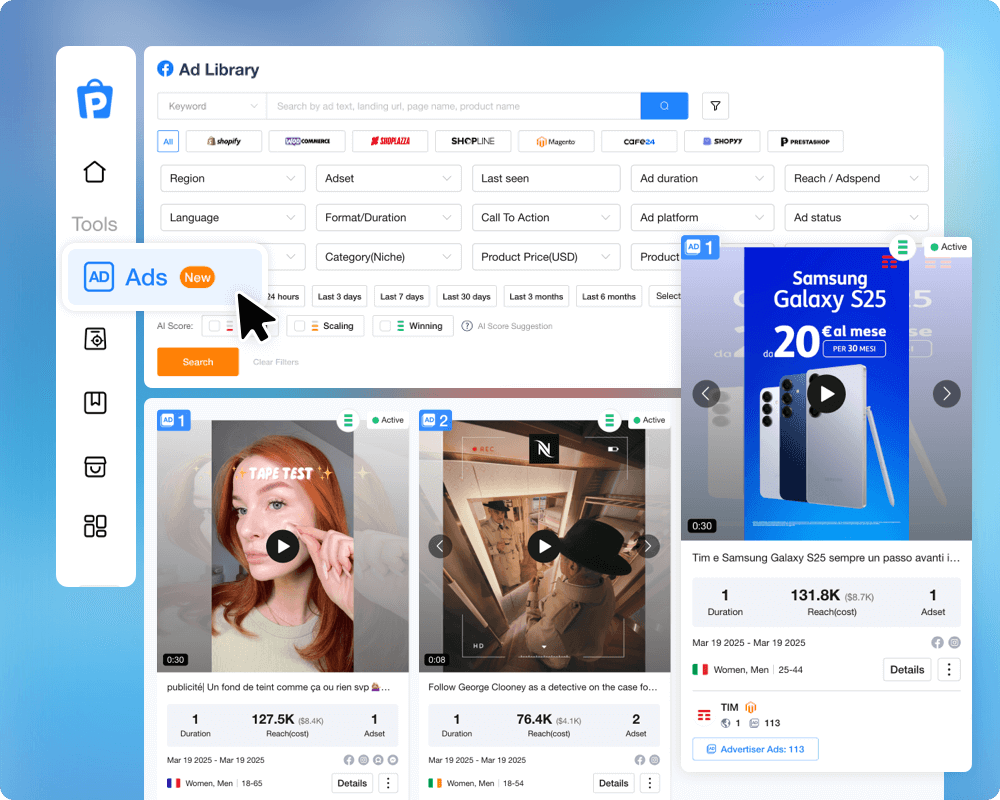Open the bookmark collection sidebar icon
The image size is (1000, 800).
(95, 403)
